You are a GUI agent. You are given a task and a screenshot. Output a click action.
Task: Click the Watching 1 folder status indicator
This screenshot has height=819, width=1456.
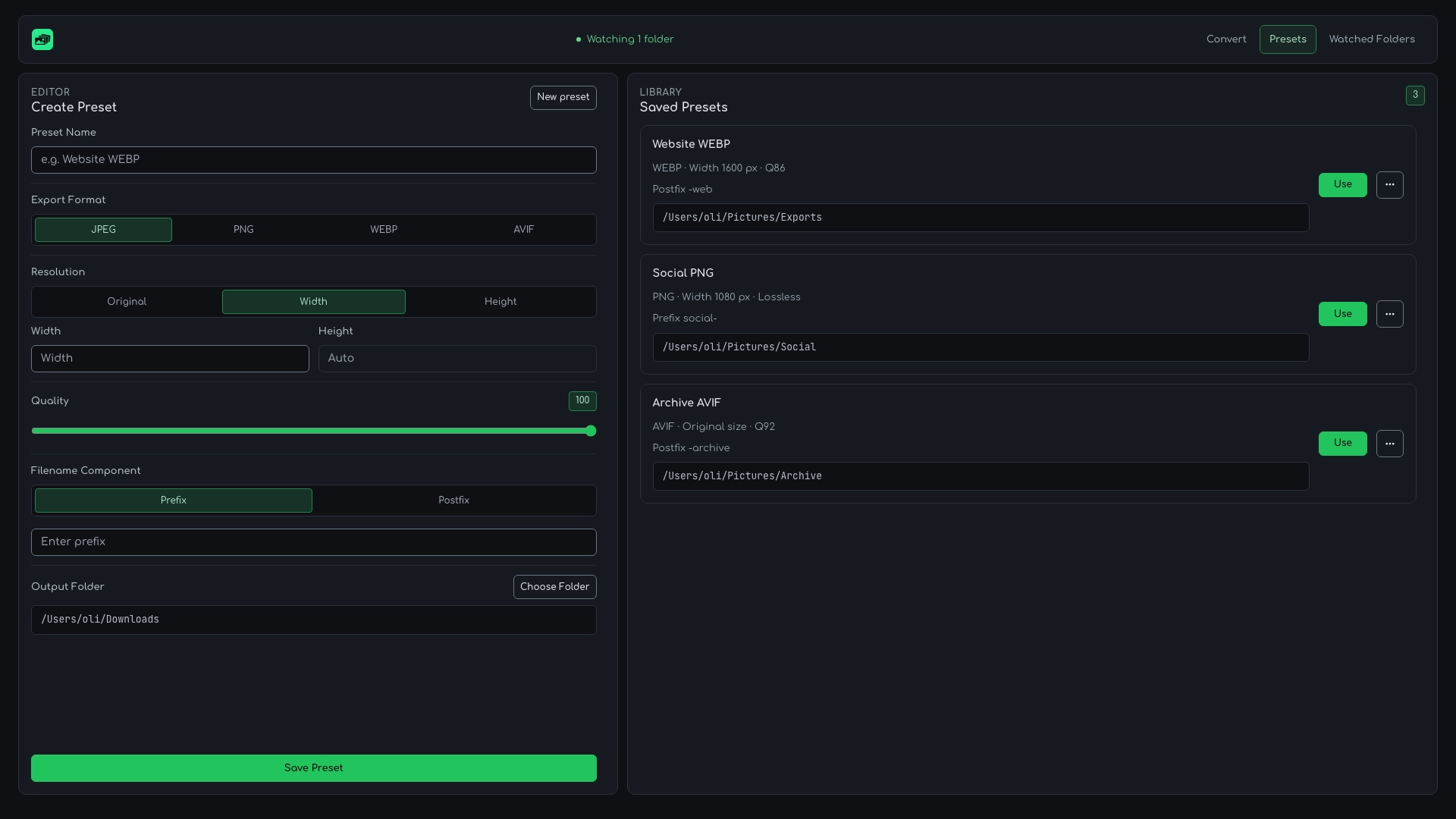pyautogui.click(x=625, y=39)
